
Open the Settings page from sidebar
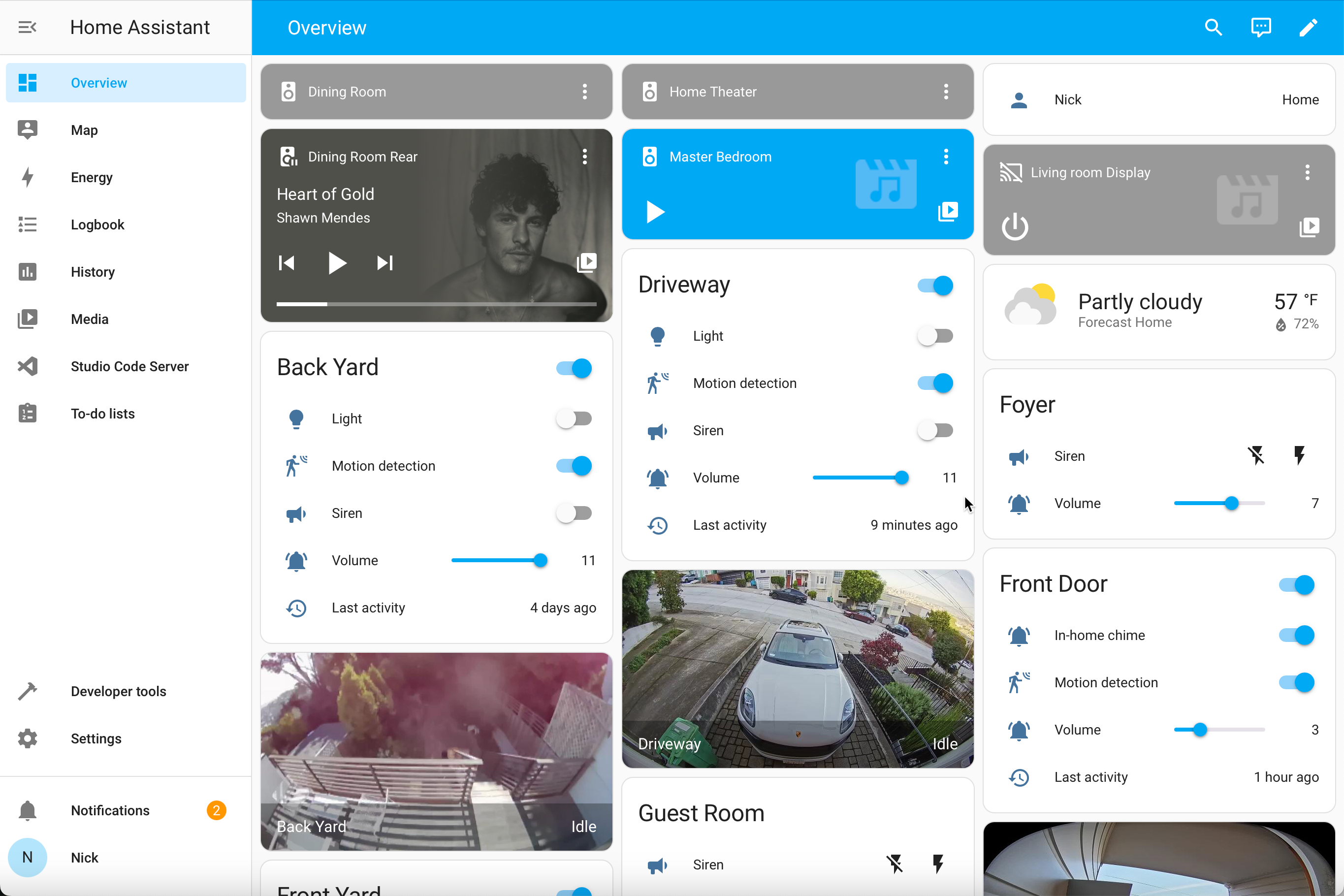[x=97, y=739]
